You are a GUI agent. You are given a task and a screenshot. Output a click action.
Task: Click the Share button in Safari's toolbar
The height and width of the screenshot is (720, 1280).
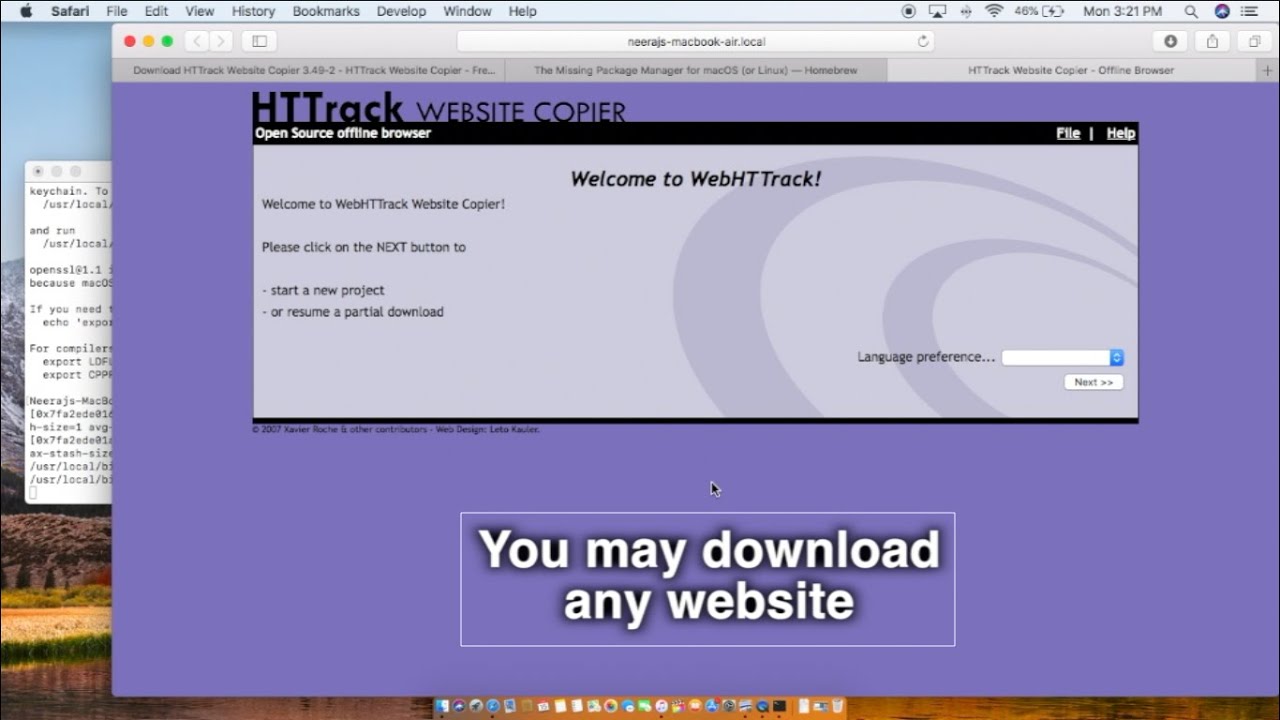(x=1212, y=41)
